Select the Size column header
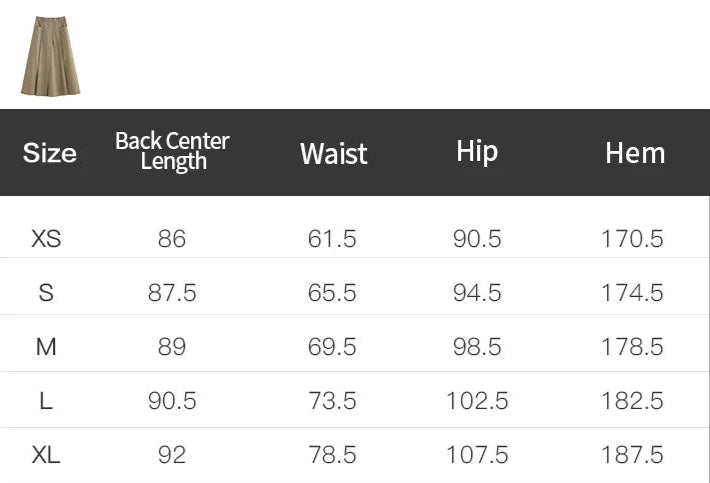This screenshot has width=710, height=483. click(50, 153)
